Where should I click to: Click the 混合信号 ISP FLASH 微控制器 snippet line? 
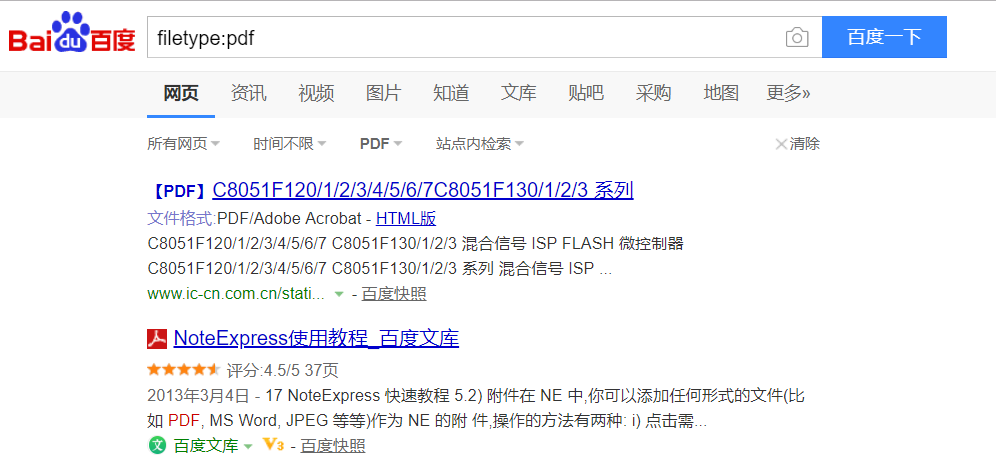[572, 244]
